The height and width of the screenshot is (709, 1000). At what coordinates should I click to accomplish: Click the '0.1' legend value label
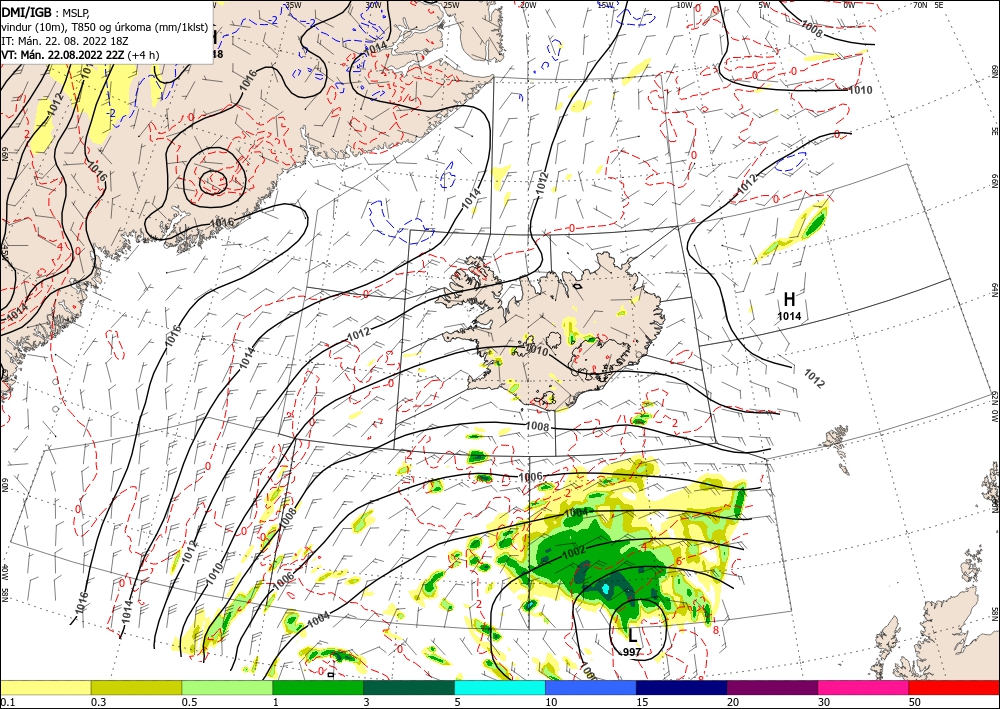point(6,702)
